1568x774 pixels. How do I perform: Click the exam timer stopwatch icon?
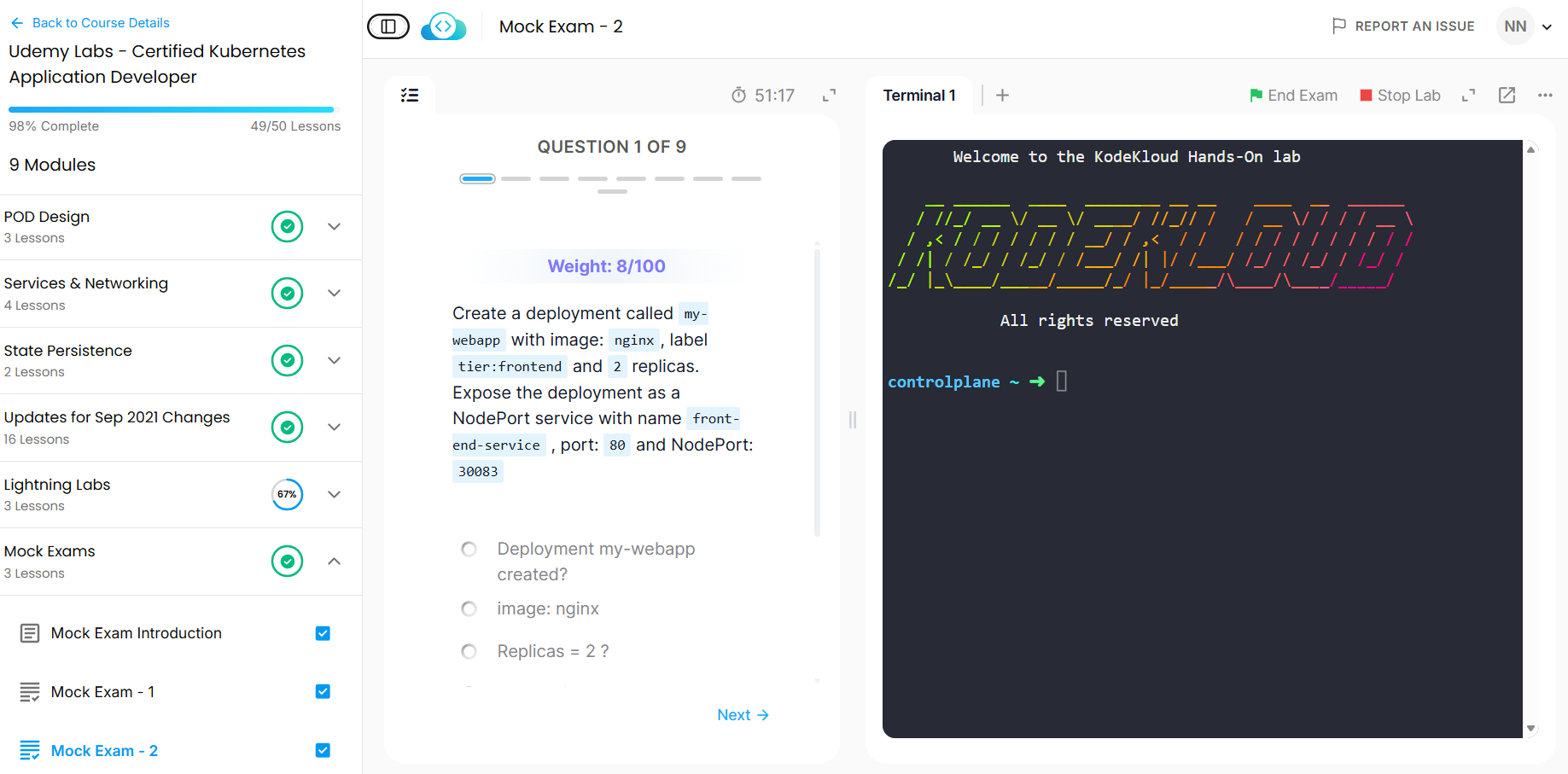point(739,96)
